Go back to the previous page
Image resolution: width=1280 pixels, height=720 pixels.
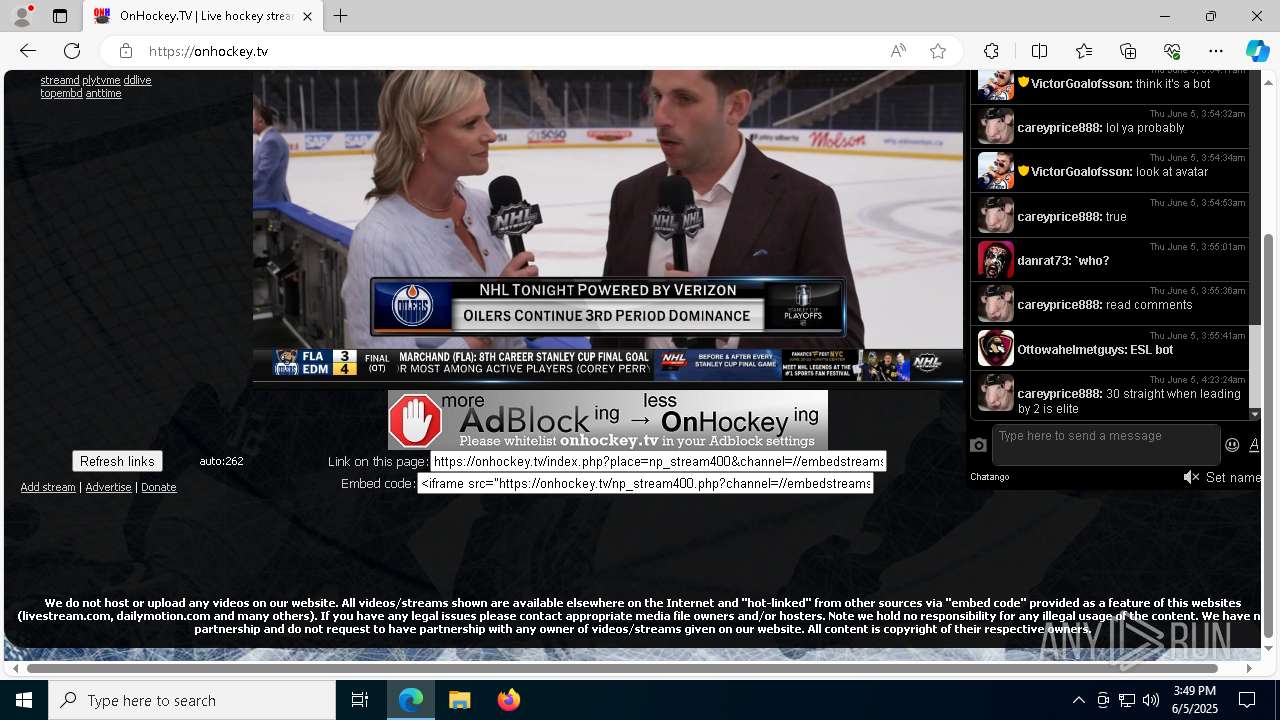point(28,51)
